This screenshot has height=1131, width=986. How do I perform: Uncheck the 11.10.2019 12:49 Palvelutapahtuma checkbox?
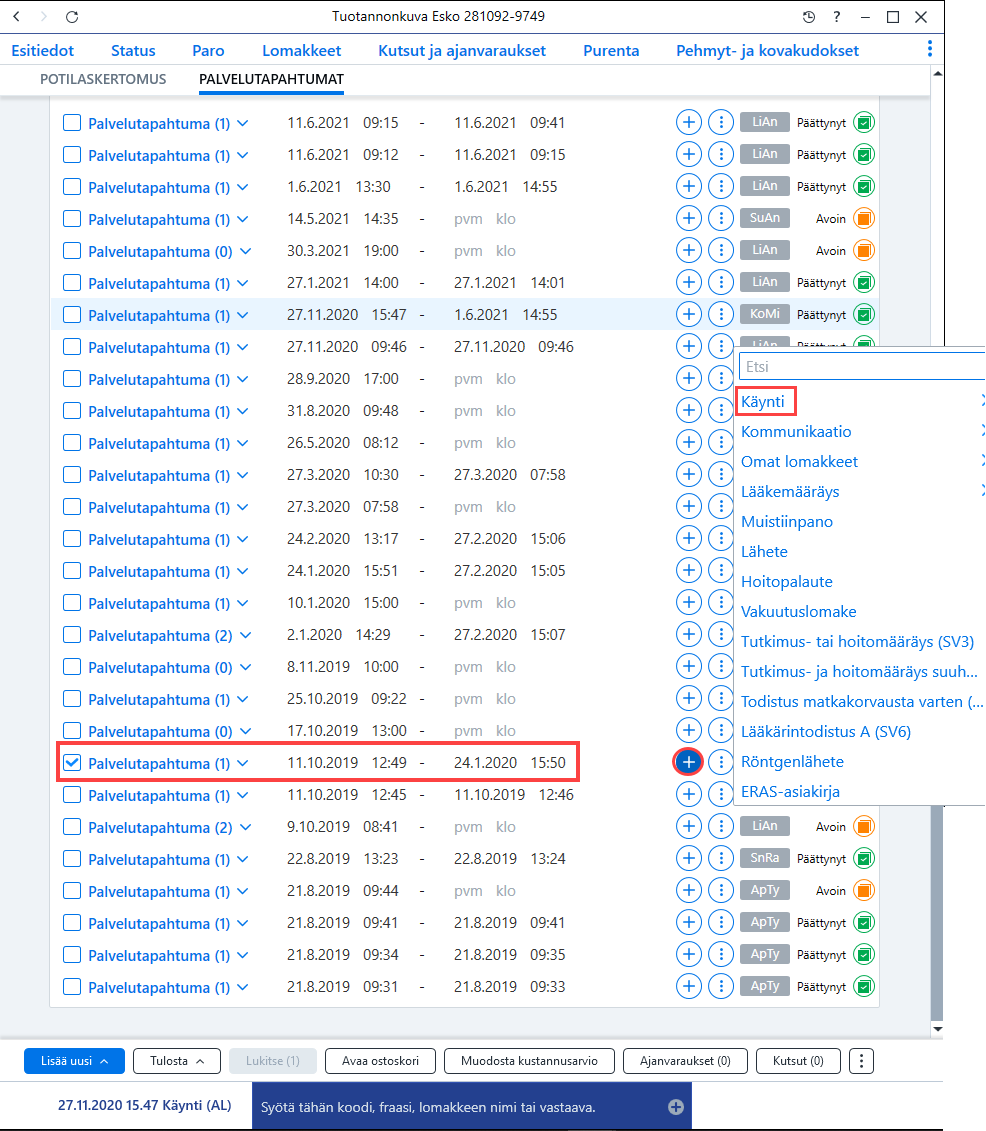pyautogui.click(x=71, y=762)
